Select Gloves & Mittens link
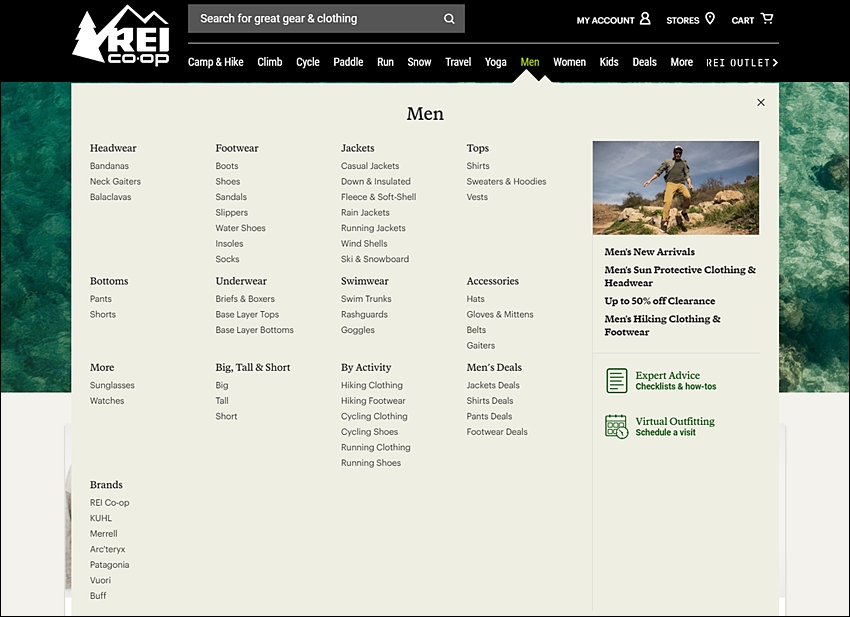Screen dimensions: 850x617 tap(500, 314)
